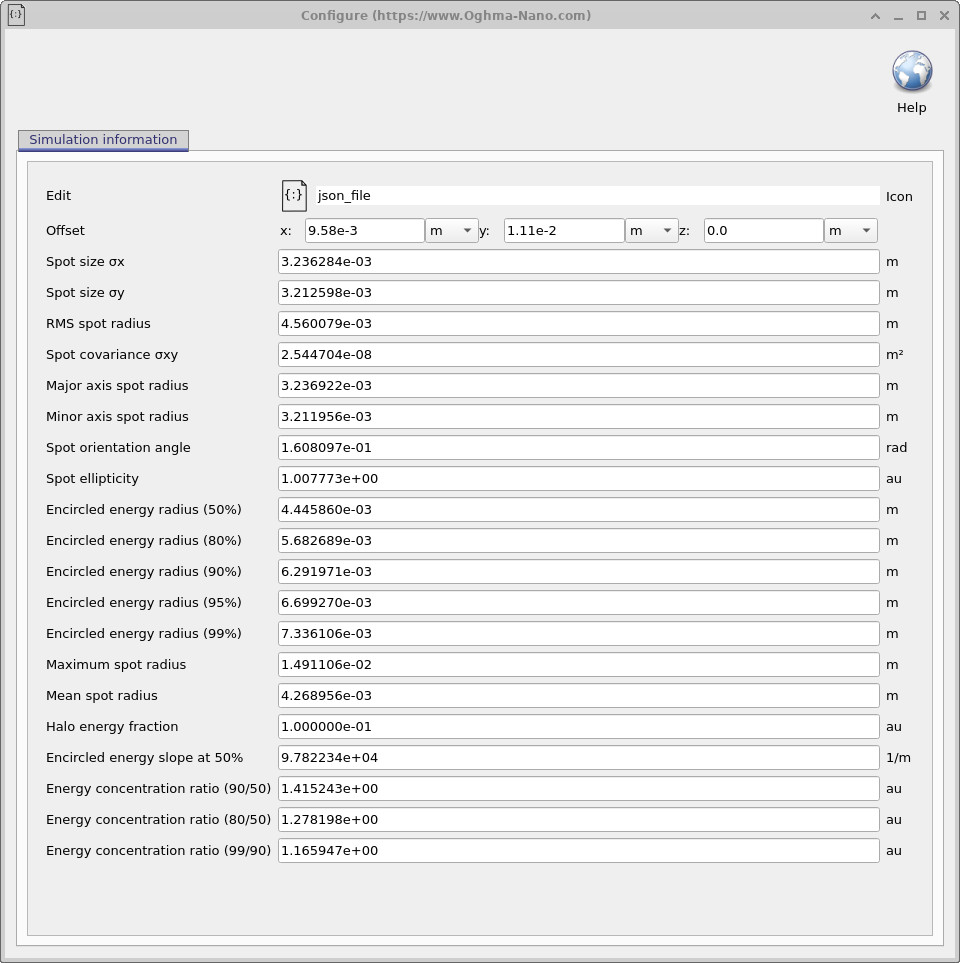Select the Maximum spot radius field

[x=577, y=664]
